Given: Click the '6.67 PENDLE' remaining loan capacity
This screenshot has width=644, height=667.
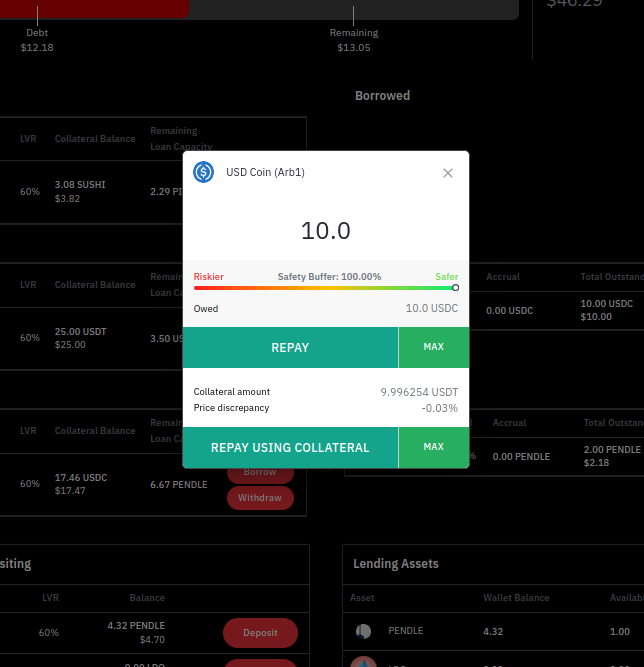Looking at the screenshot, I should pyautogui.click(x=179, y=485).
